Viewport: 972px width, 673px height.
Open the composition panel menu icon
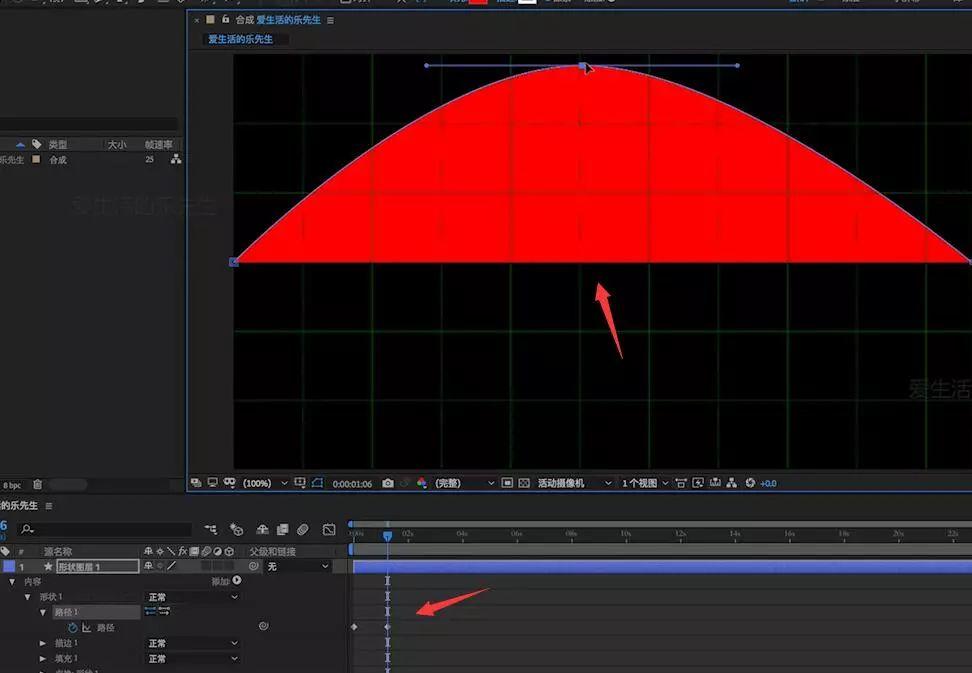tap(330, 20)
